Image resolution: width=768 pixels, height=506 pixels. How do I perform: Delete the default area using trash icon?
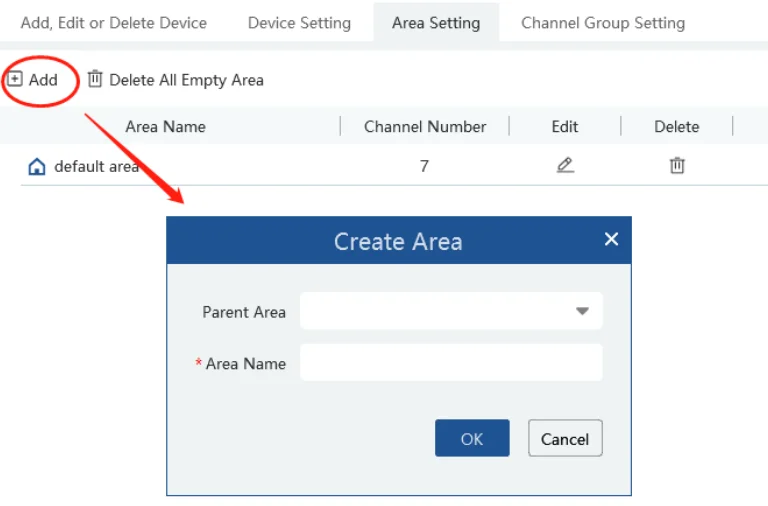pyautogui.click(x=677, y=165)
